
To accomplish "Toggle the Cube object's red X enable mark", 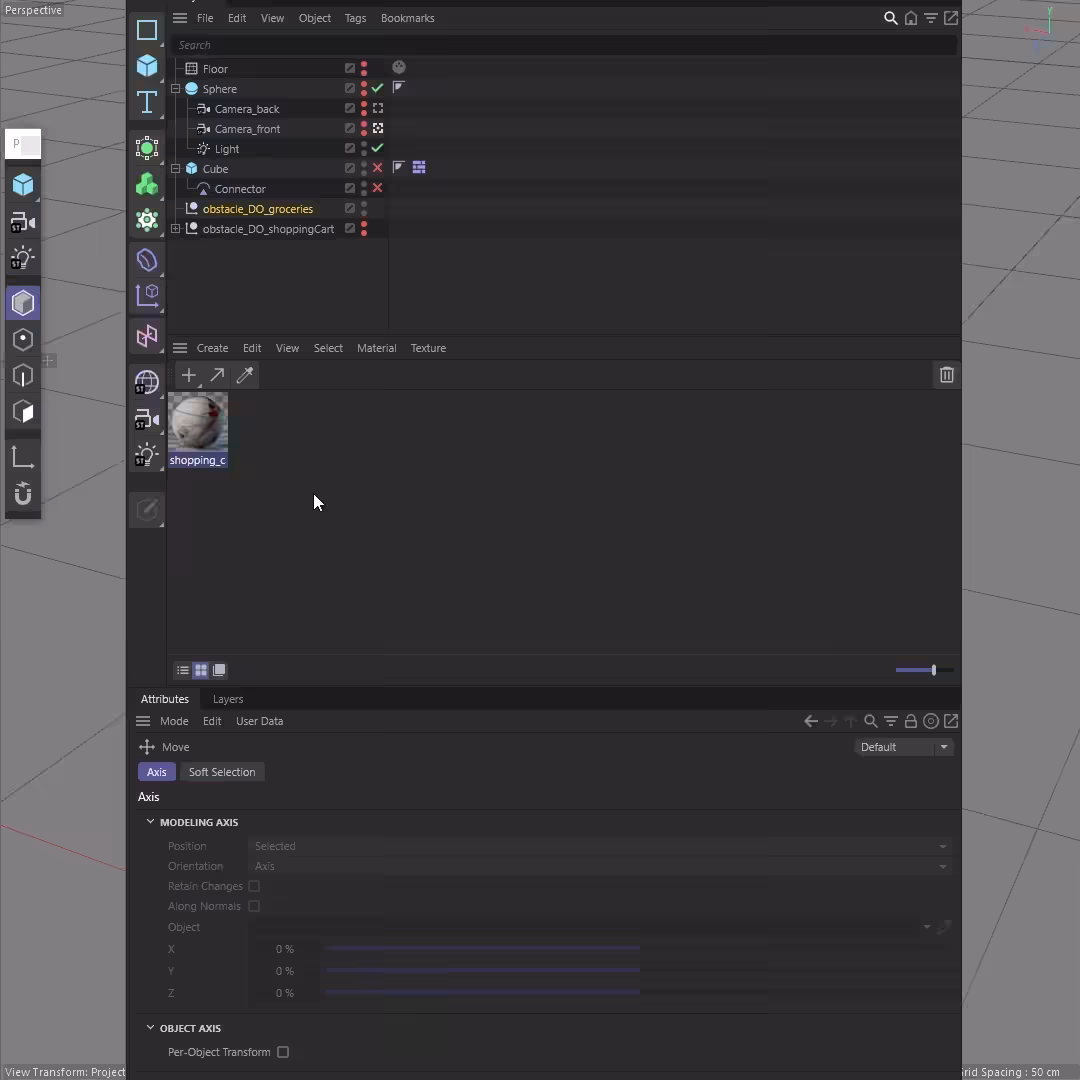I will tap(377, 168).
